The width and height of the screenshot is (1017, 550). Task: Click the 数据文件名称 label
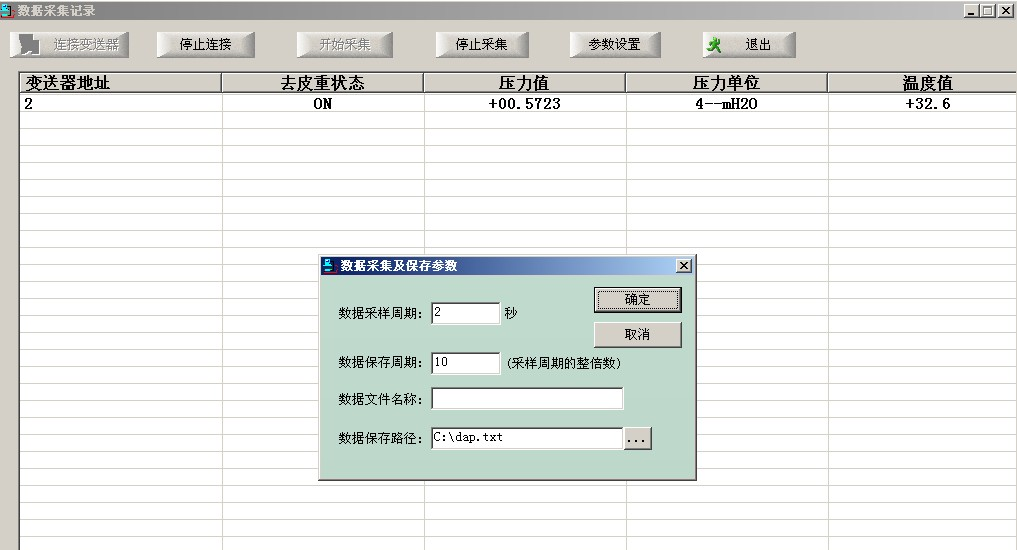(380, 400)
